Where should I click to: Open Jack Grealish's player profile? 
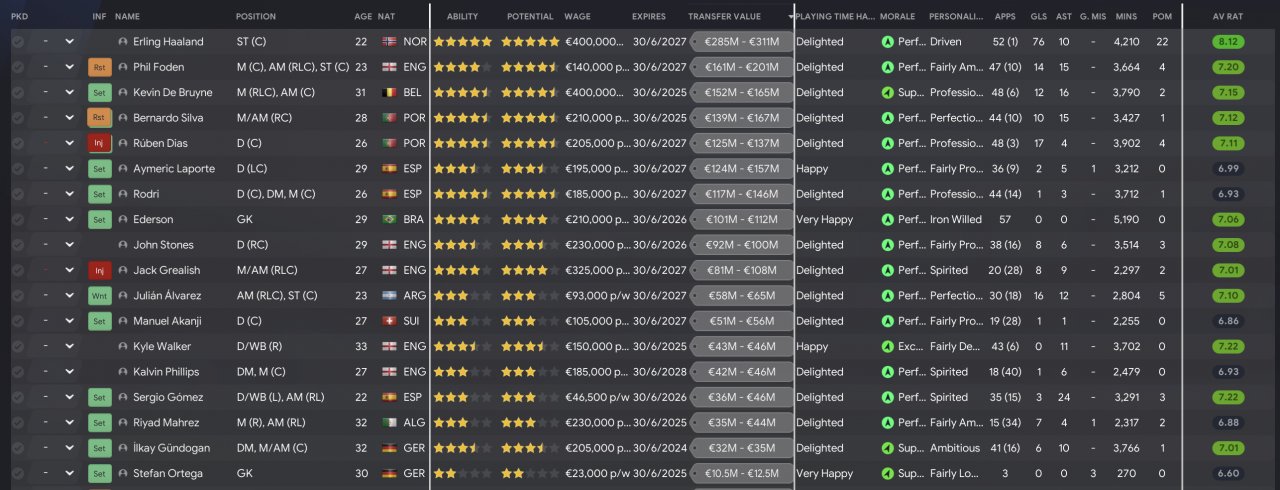166,270
